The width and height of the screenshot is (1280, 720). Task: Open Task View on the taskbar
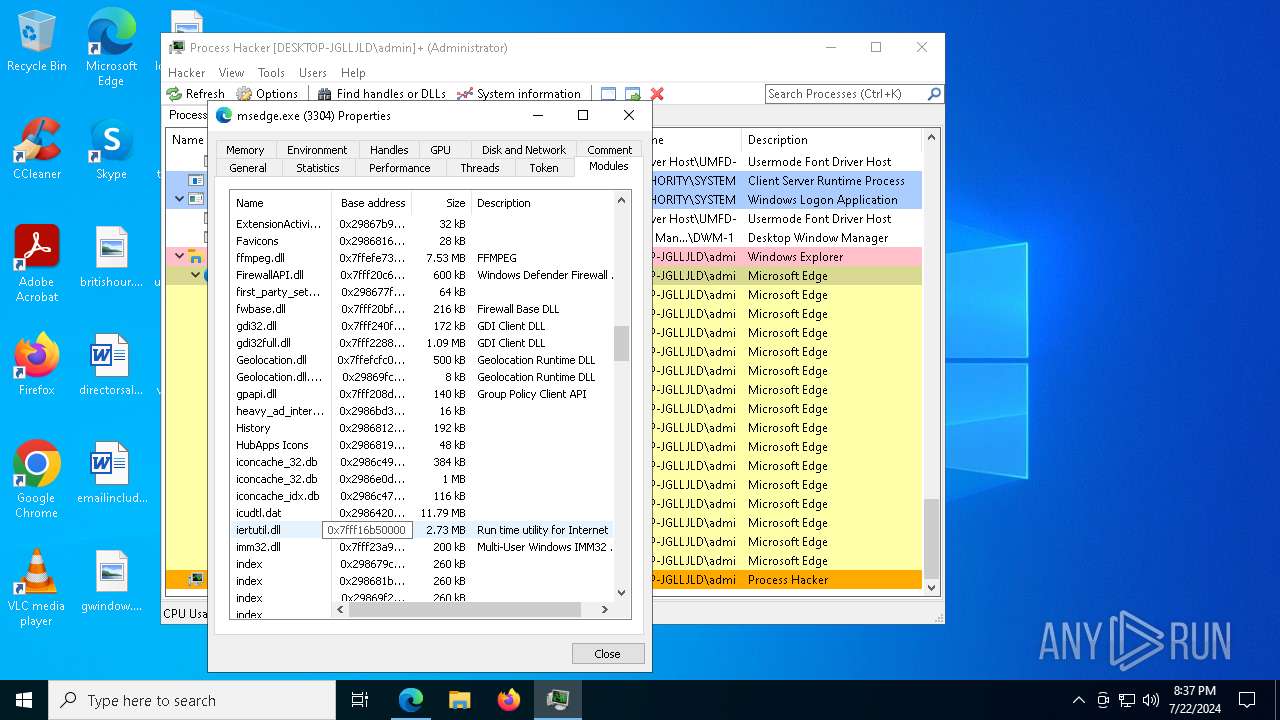tap(360, 700)
